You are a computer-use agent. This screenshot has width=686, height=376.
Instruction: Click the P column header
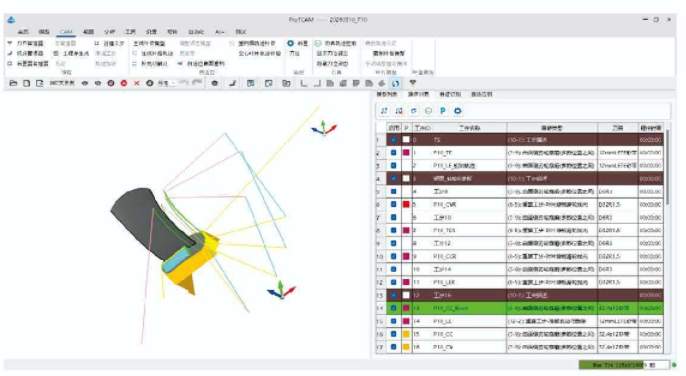point(406,128)
